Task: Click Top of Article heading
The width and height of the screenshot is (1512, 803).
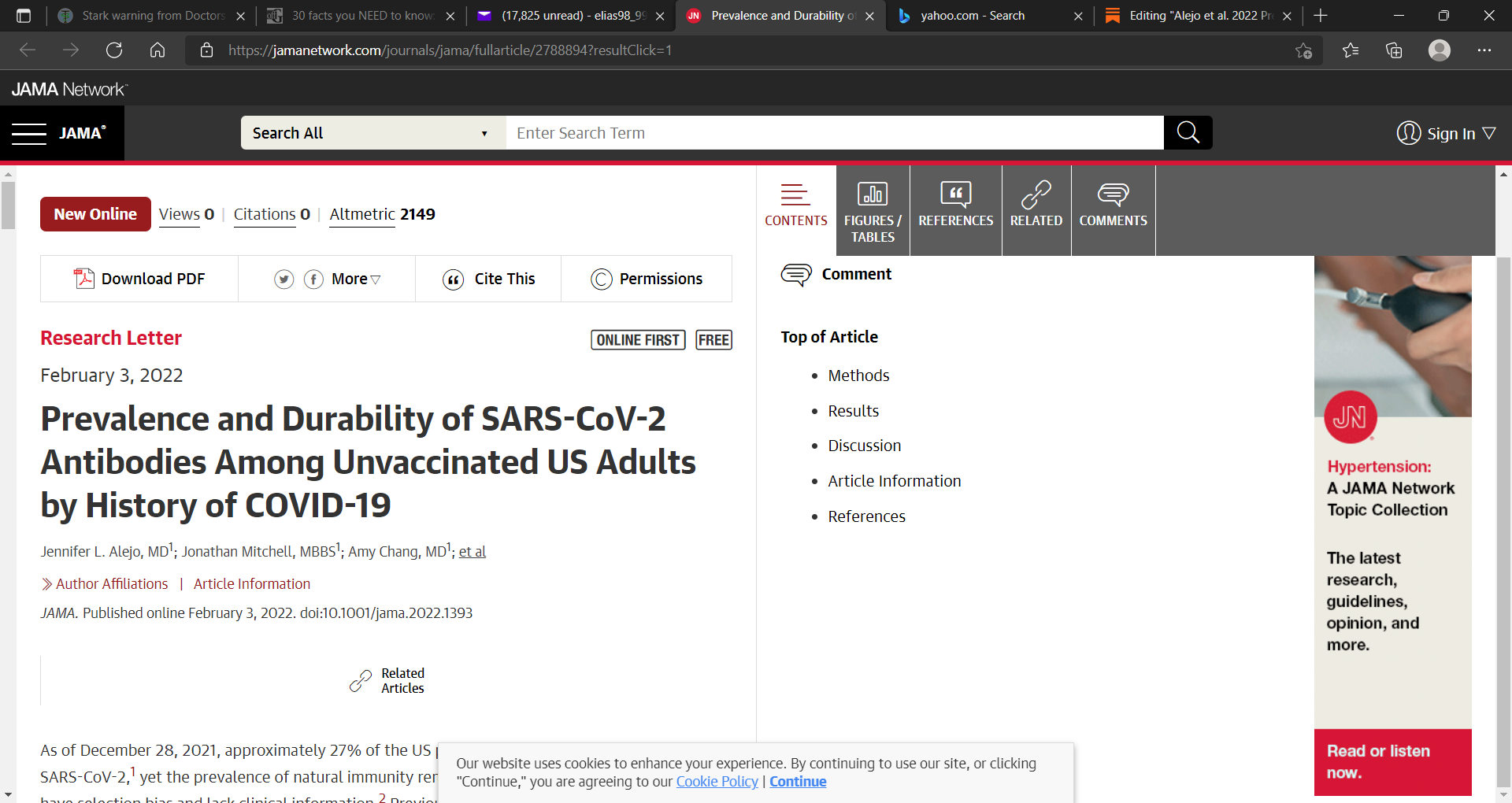Action: [x=829, y=337]
